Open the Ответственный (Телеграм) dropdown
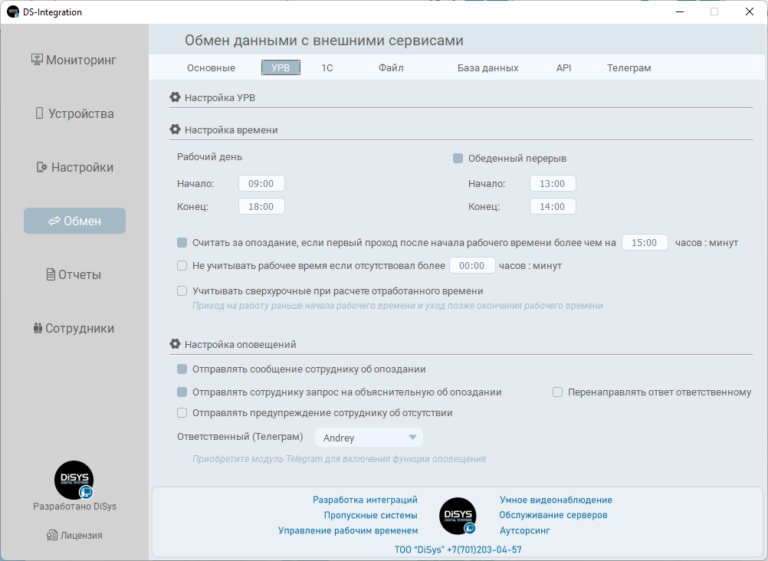 (x=368, y=438)
